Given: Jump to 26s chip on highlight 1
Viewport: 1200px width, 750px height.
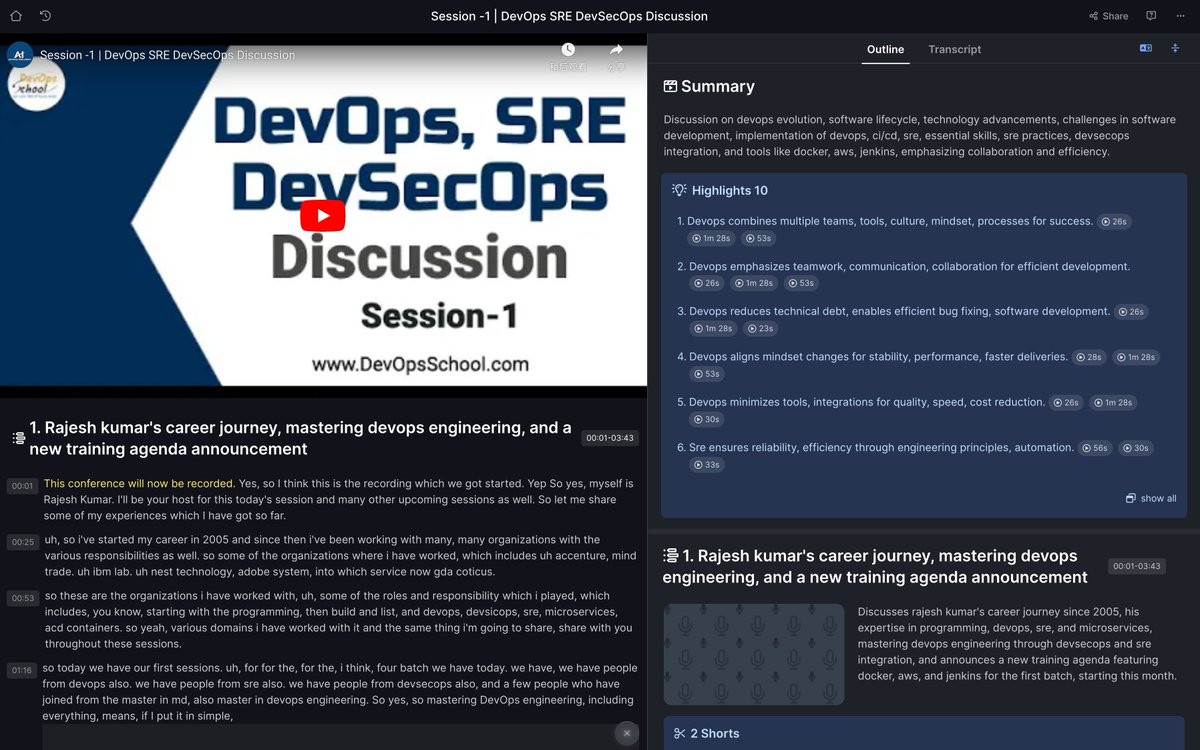Looking at the screenshot, I should [1114, 222].
